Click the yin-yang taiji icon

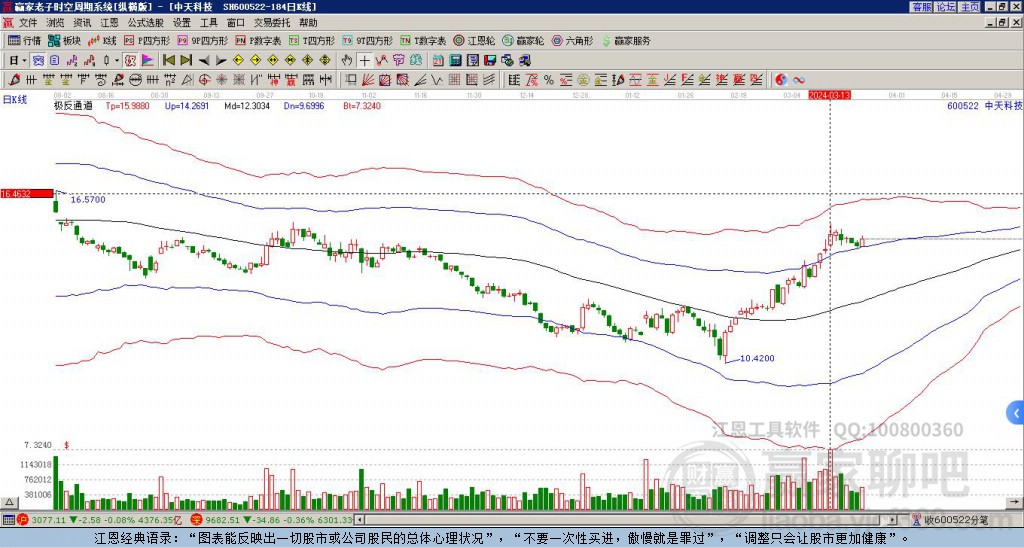coord(781,80)
